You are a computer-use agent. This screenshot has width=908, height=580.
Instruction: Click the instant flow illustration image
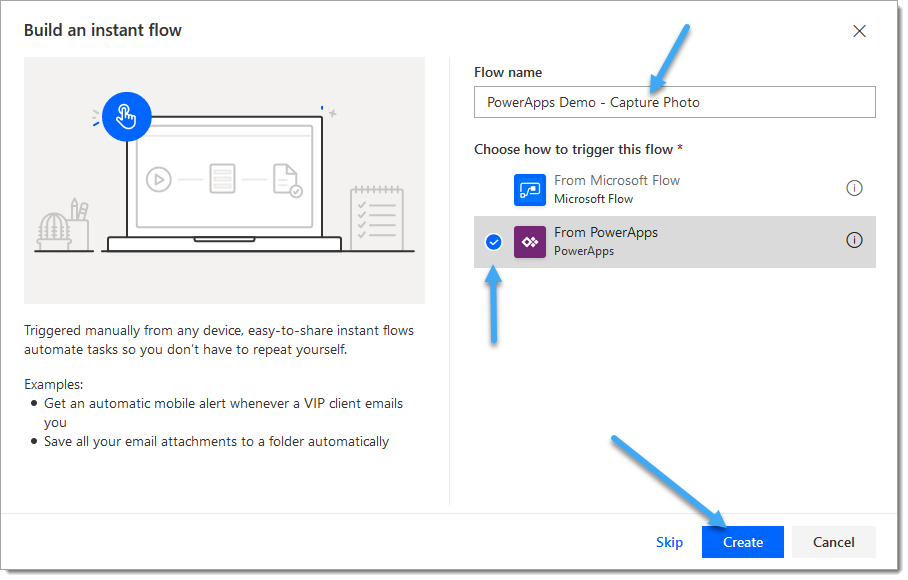coord(224,181)
